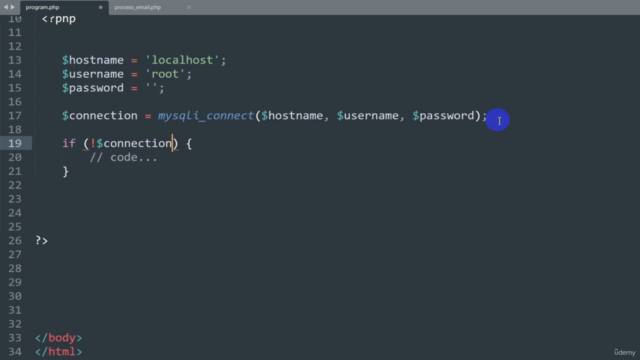Go to previous tab with left arrow
This screenshot has height=360, width=640.
pyautogui.click(x=6, y=7)
